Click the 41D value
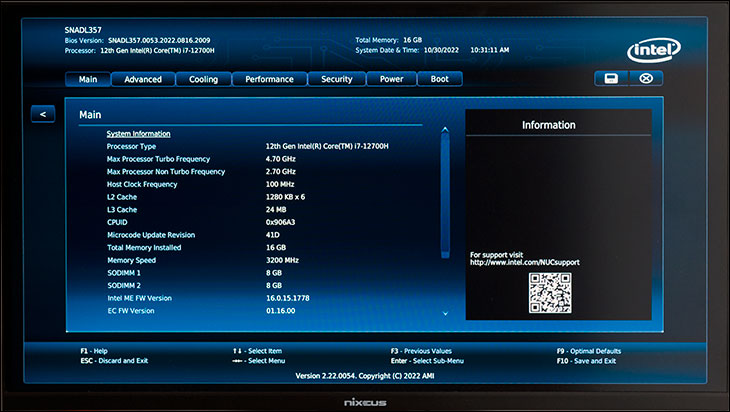Image resolution: width=730 pixels, height=412 pixels. [273, 235]
